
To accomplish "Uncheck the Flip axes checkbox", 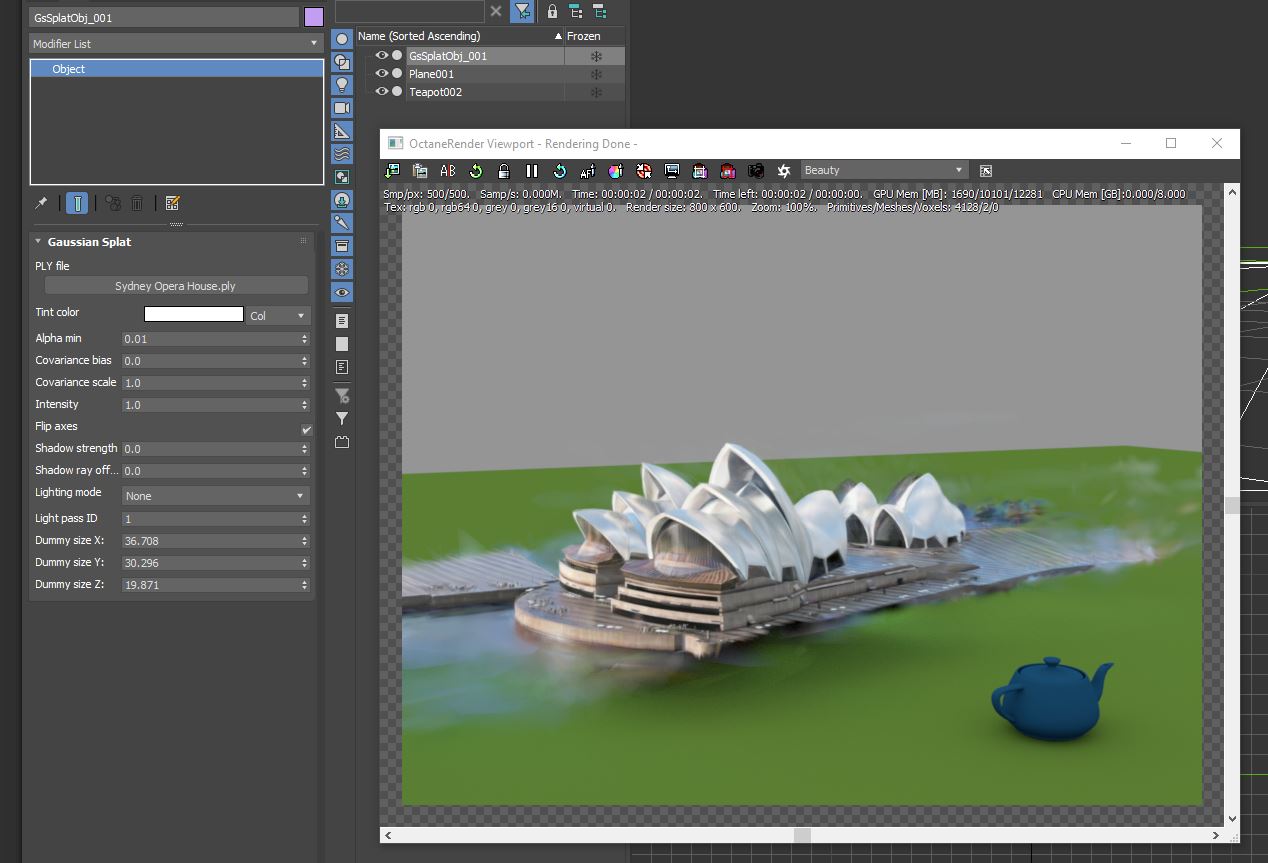I will (x=306, y=429).
